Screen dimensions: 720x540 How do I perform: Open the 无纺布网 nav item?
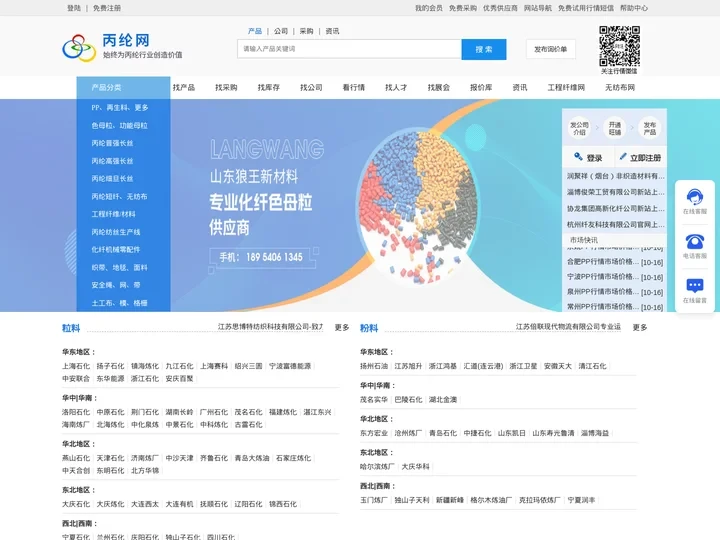(619, 87)
